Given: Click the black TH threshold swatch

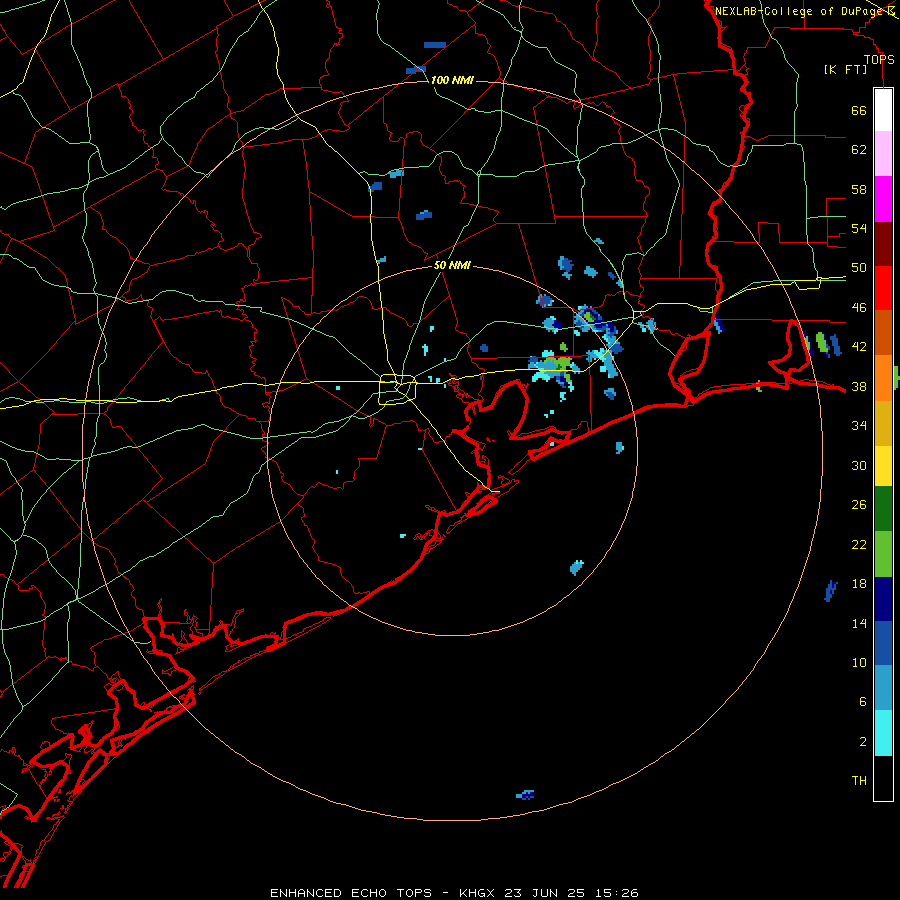Looking at the screenshot, I should pos(883,778).
